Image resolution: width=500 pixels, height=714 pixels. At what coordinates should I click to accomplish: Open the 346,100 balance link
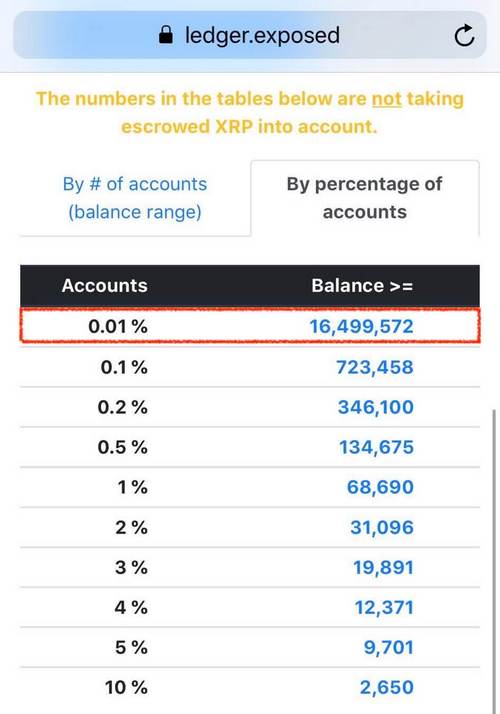(x=376, y=407)
